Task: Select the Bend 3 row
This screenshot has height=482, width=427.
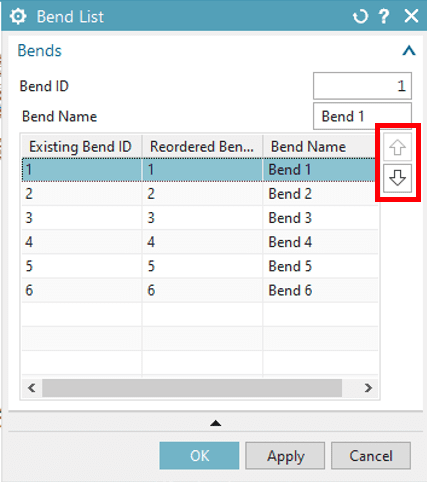Action: coord(200,218)
